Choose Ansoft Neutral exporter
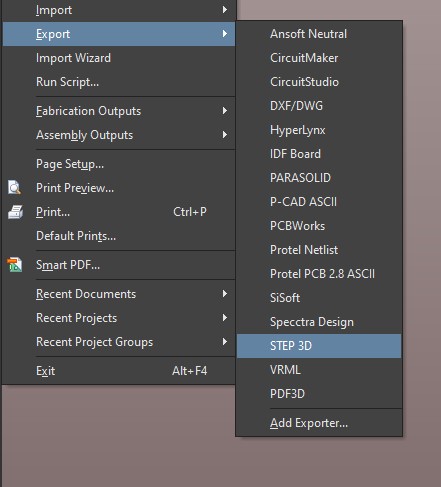The width and height of the screenshot is (441, 487). pyautogui.click(x=319, y=34)
